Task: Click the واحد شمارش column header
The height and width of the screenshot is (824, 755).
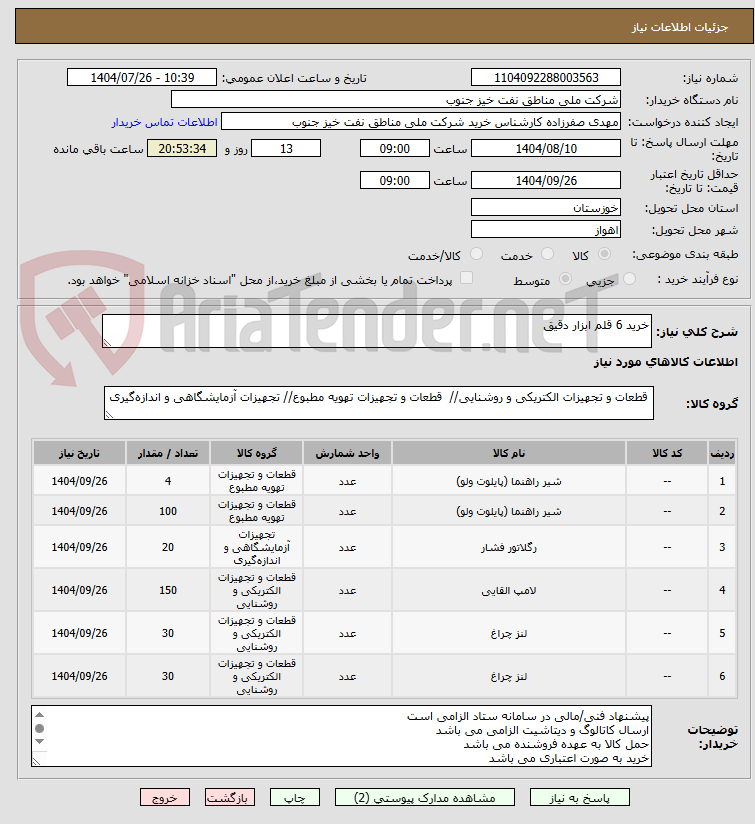Action: [x=347, y=453]
